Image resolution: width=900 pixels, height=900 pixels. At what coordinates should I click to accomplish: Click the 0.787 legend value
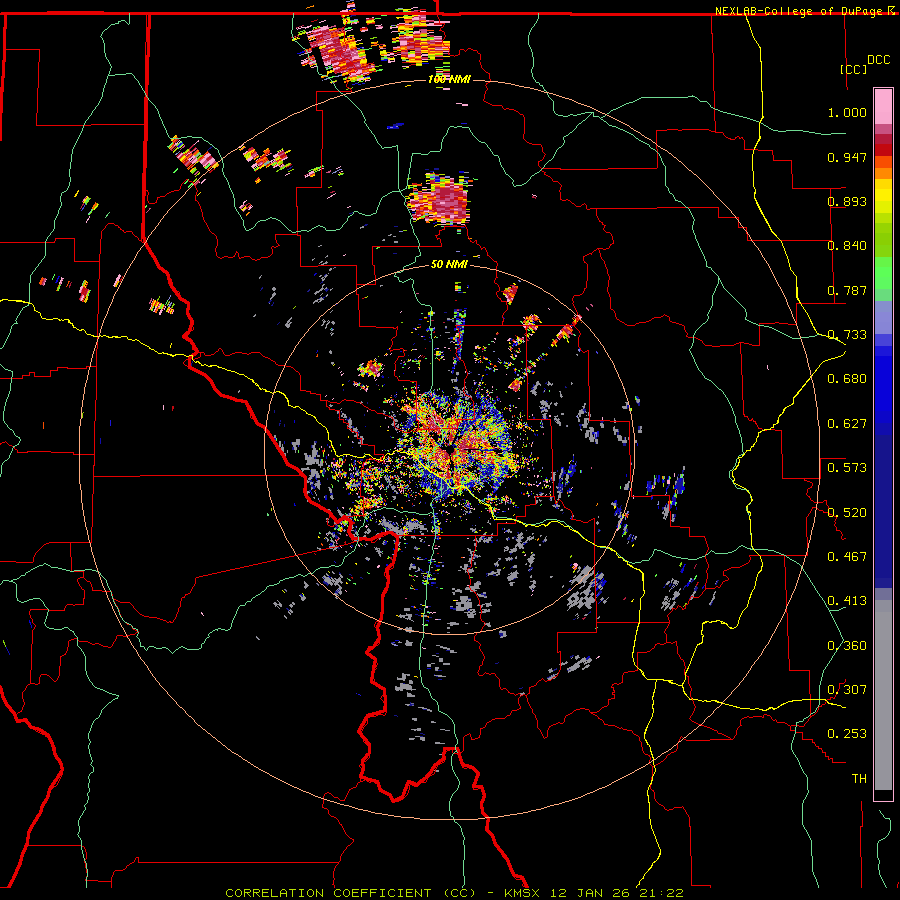pyautogui.click(x=847, y=290)
